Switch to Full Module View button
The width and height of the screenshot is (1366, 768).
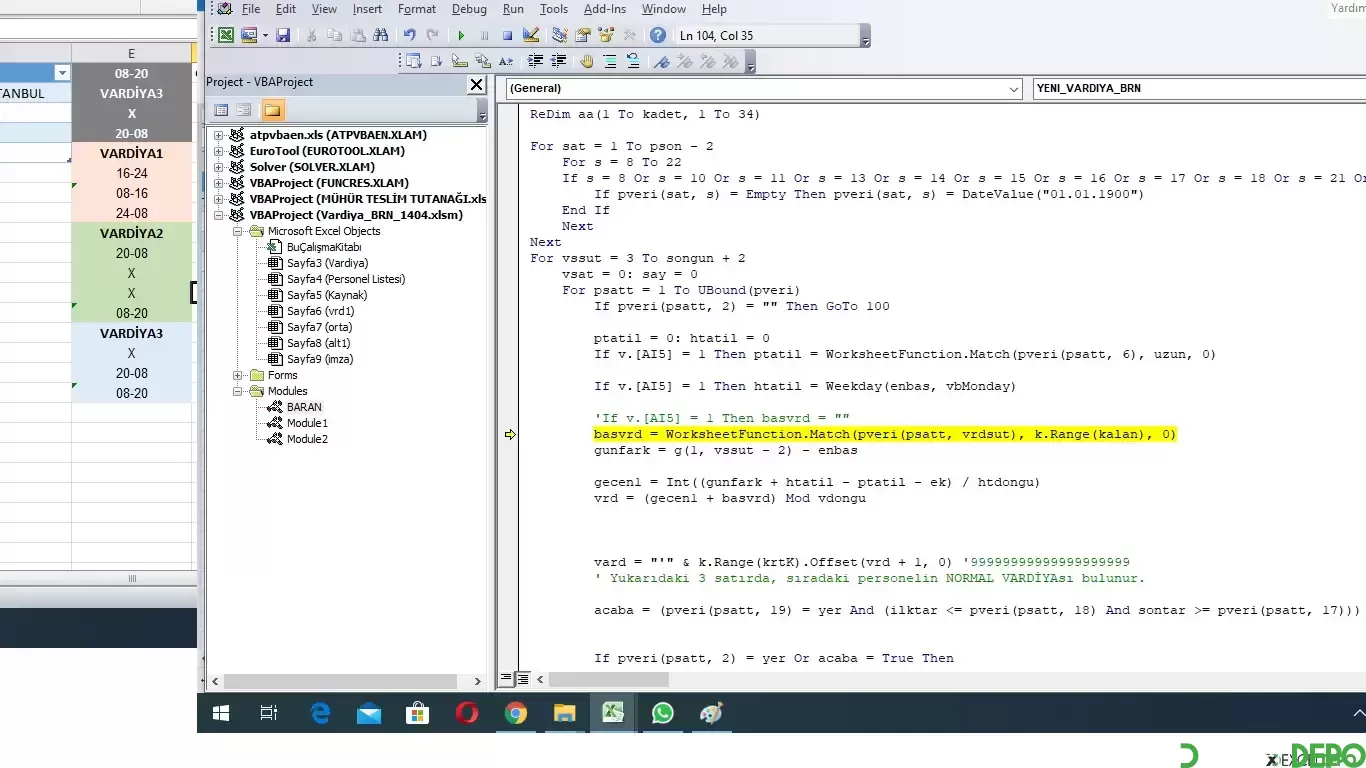coord(522,679)
